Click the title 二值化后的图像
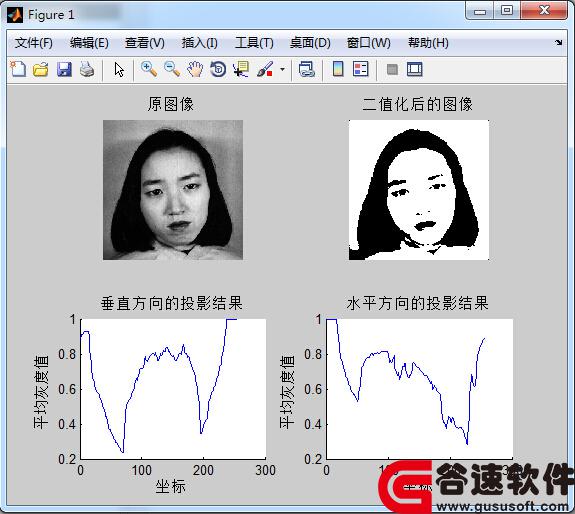This screenshot has height=514, width=575. coord(417,104)
